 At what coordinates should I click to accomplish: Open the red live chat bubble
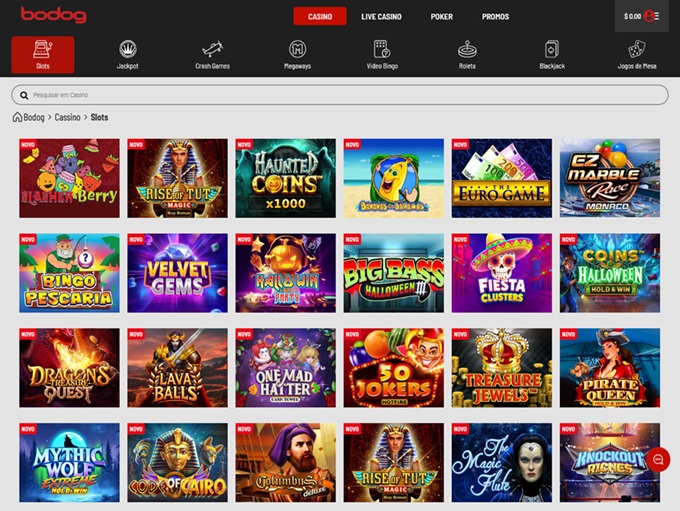pos(657,459)
